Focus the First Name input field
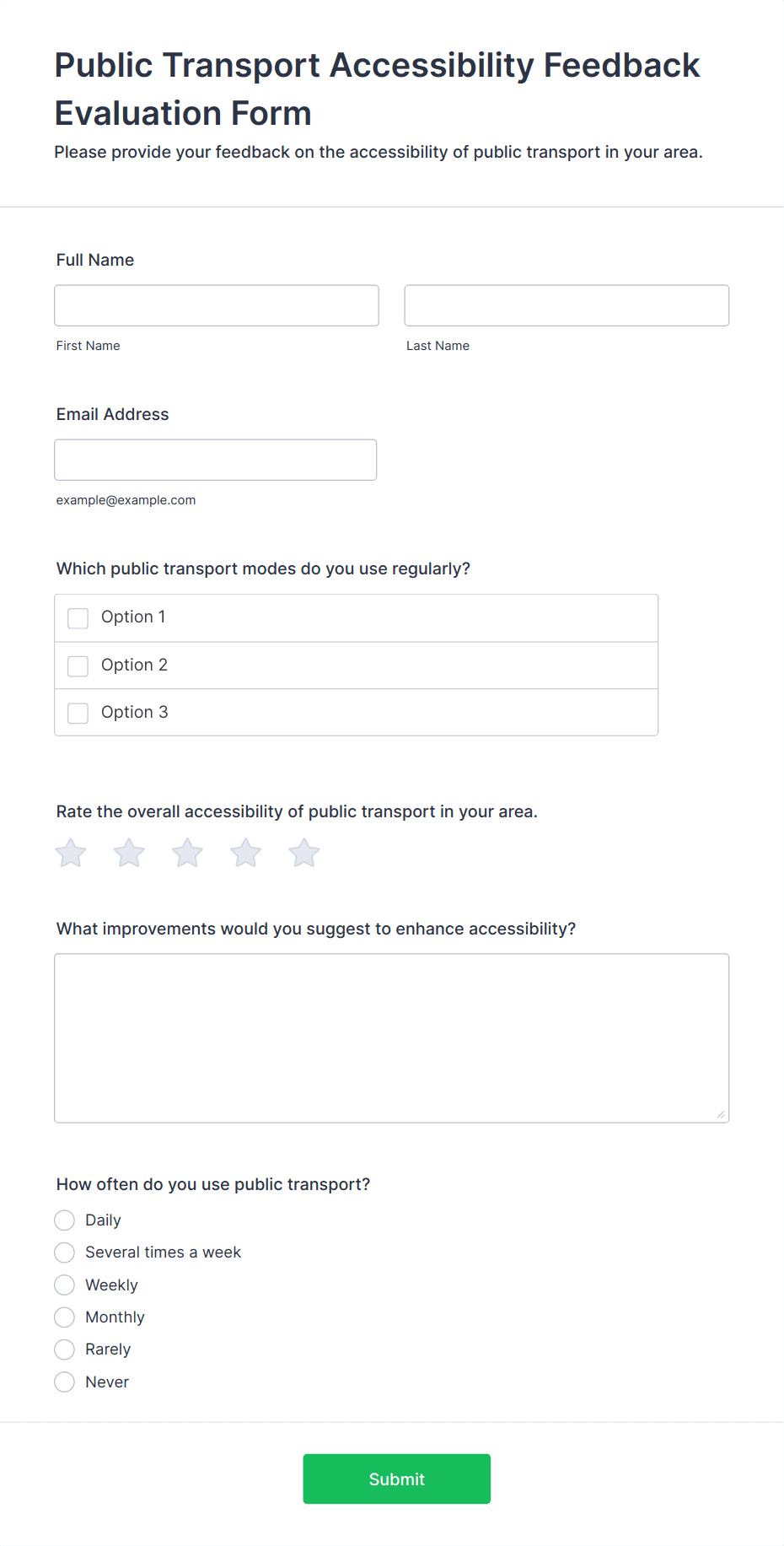 pyautogui.click(x=217, y=305)
